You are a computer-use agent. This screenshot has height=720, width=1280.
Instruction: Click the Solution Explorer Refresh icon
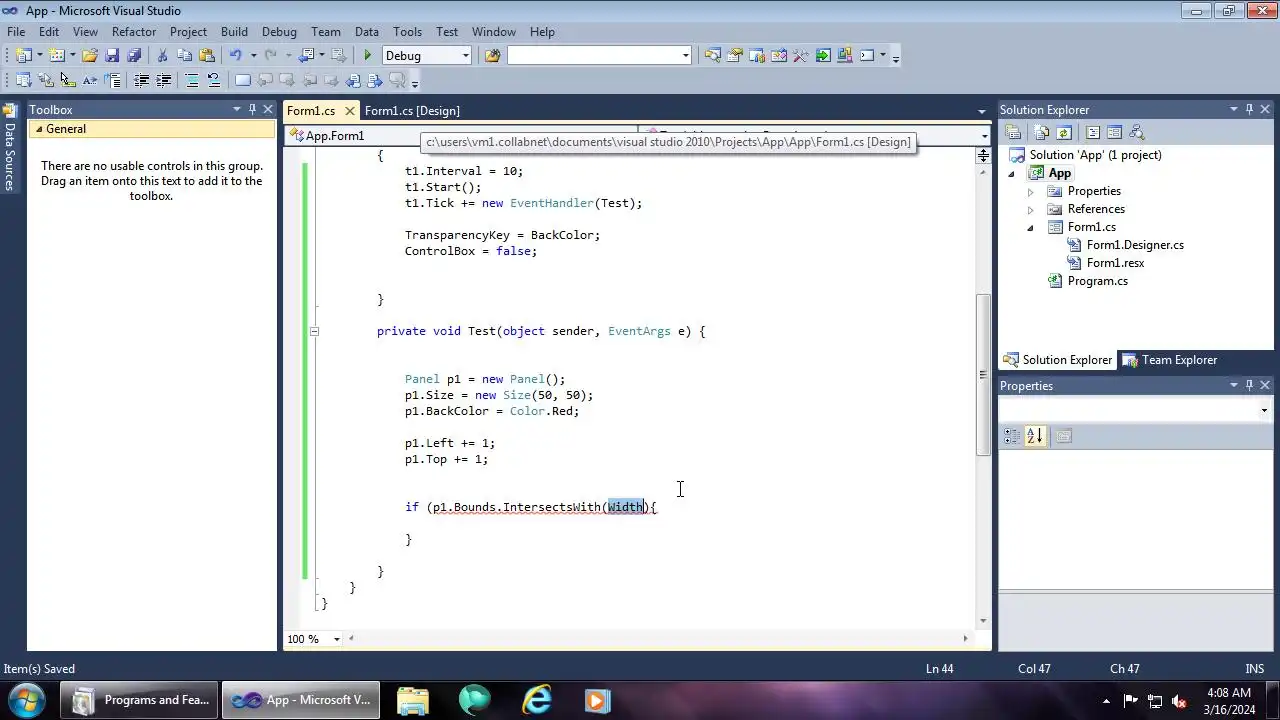(1064, 132)
